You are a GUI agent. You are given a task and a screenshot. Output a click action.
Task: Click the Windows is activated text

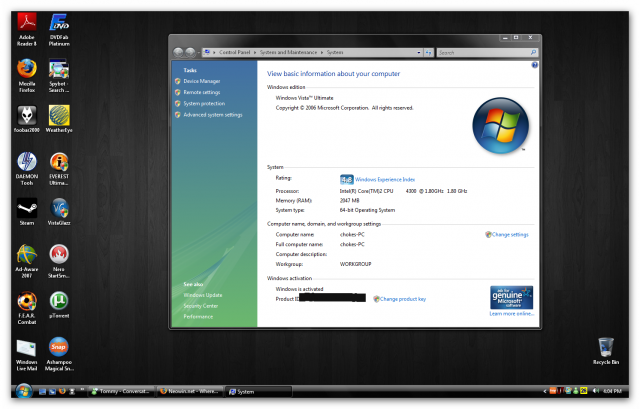pos(300,289)
